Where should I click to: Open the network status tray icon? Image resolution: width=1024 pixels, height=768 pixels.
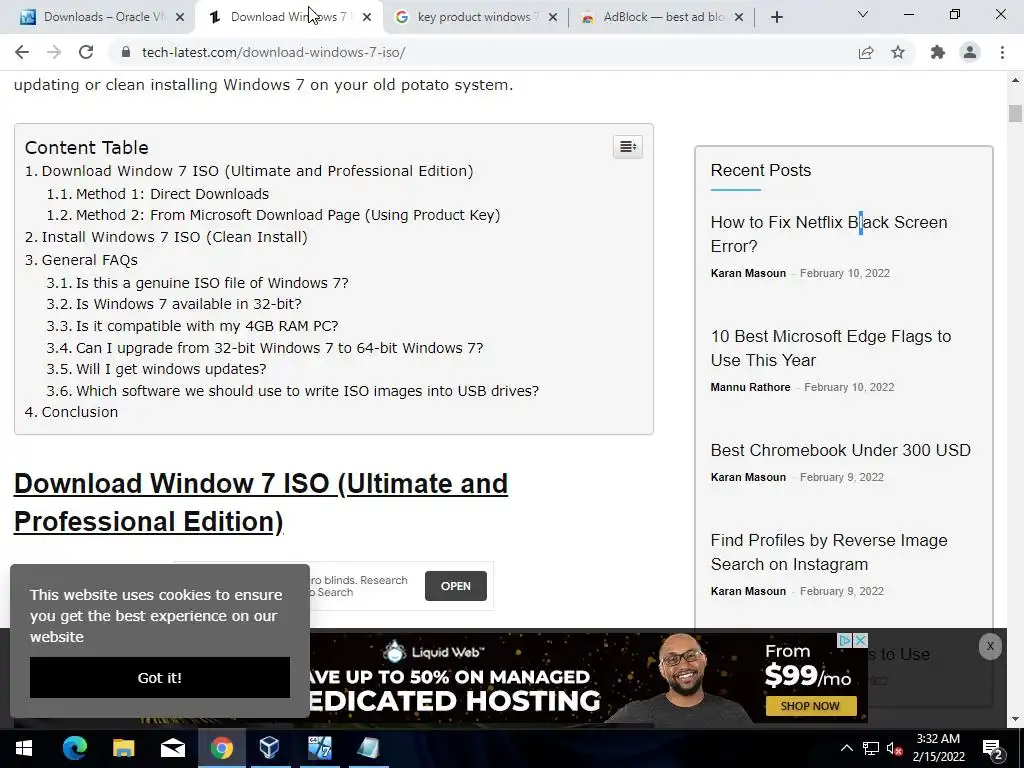point(871,748)
